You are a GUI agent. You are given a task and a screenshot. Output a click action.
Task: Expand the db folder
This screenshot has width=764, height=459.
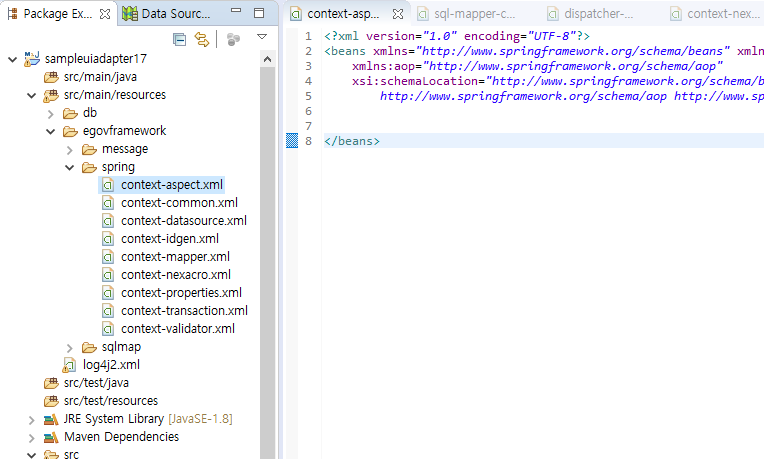click(x=50, y=113)
